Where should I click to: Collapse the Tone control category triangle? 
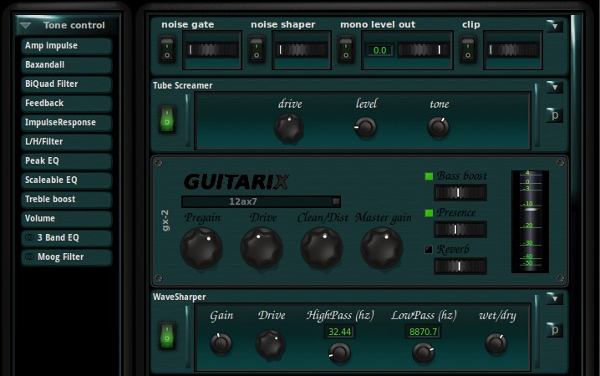coord(26,25)
